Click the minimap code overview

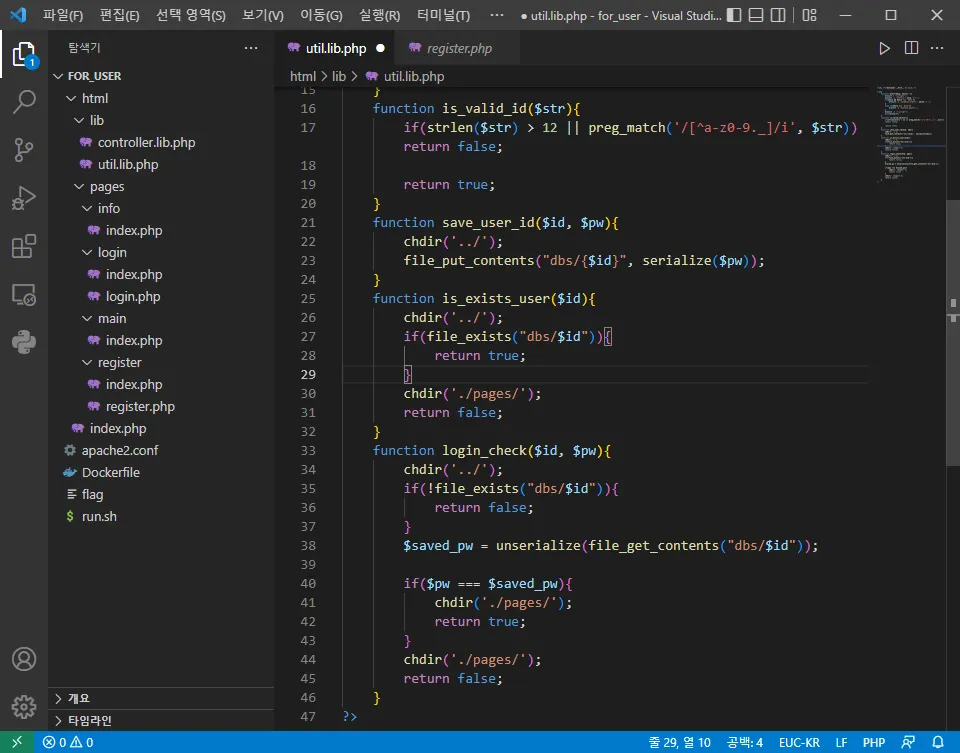pos(905,135)
